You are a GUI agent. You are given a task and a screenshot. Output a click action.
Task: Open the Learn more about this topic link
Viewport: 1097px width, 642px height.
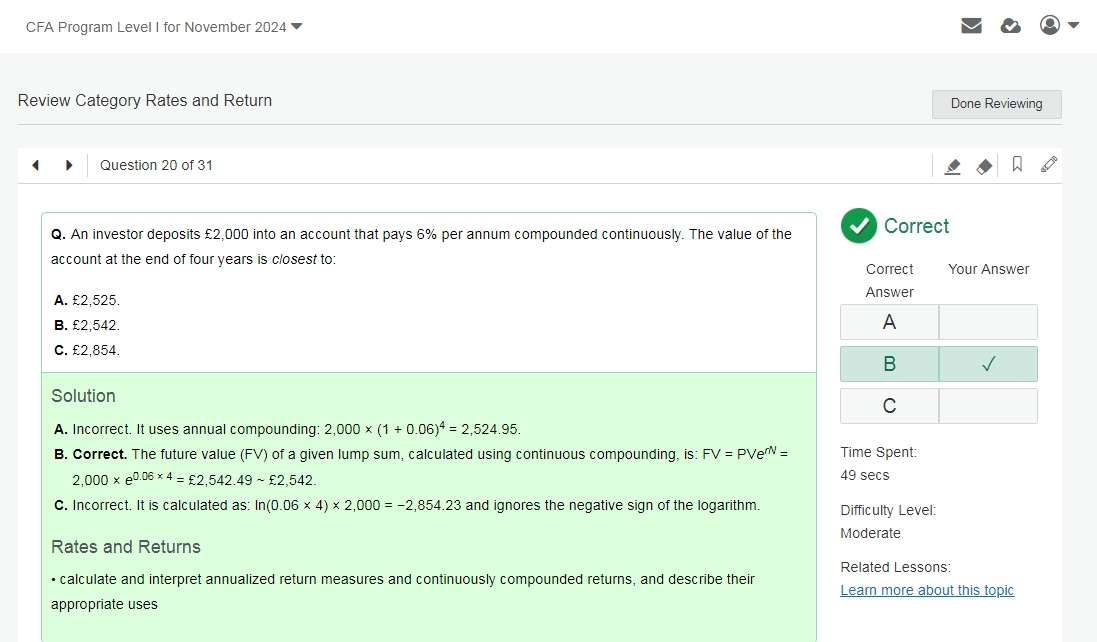927,590
